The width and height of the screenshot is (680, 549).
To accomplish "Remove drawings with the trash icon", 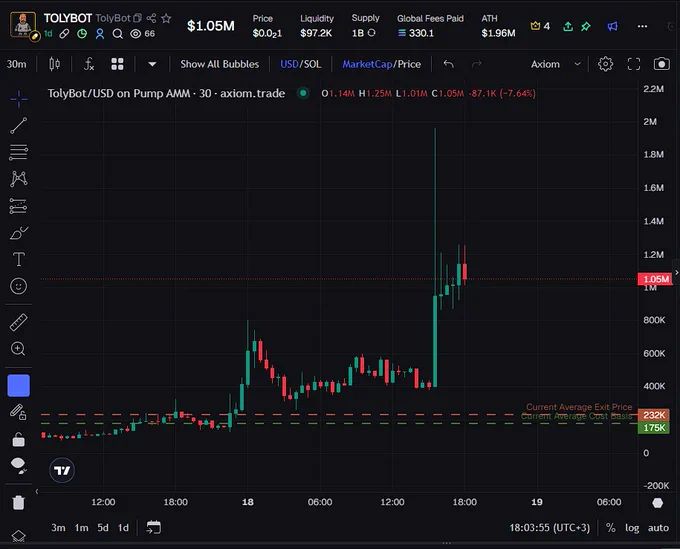I will coord(19,503).
